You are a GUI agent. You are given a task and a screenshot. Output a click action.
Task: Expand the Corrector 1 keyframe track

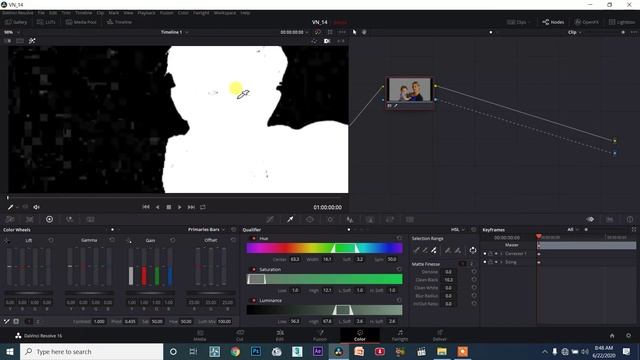tap(502, 254)
